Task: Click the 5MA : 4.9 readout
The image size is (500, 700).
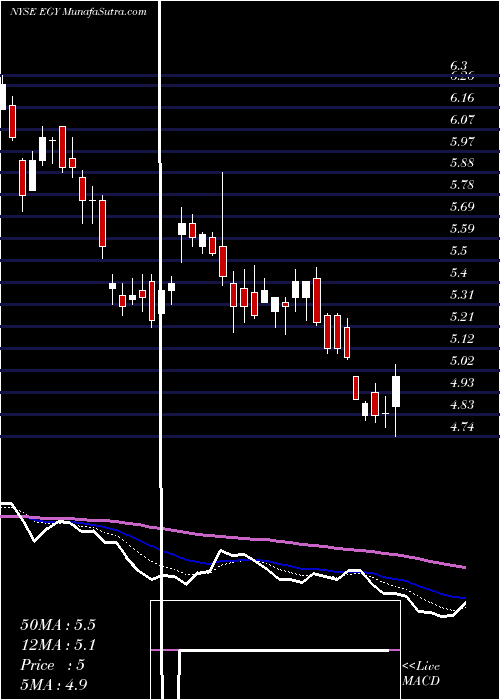Action: pos(54,685)
